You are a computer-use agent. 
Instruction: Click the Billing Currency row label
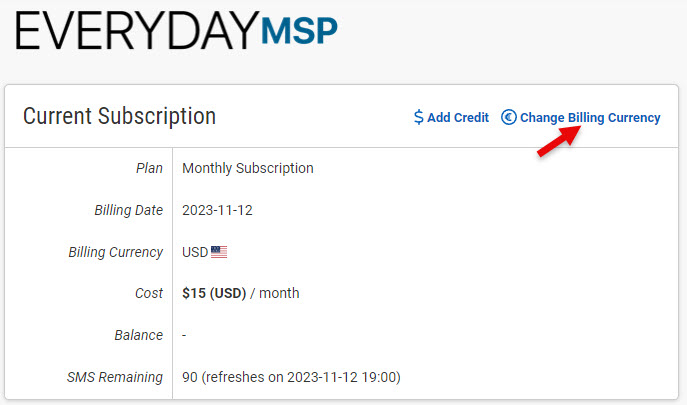point(115,252)
